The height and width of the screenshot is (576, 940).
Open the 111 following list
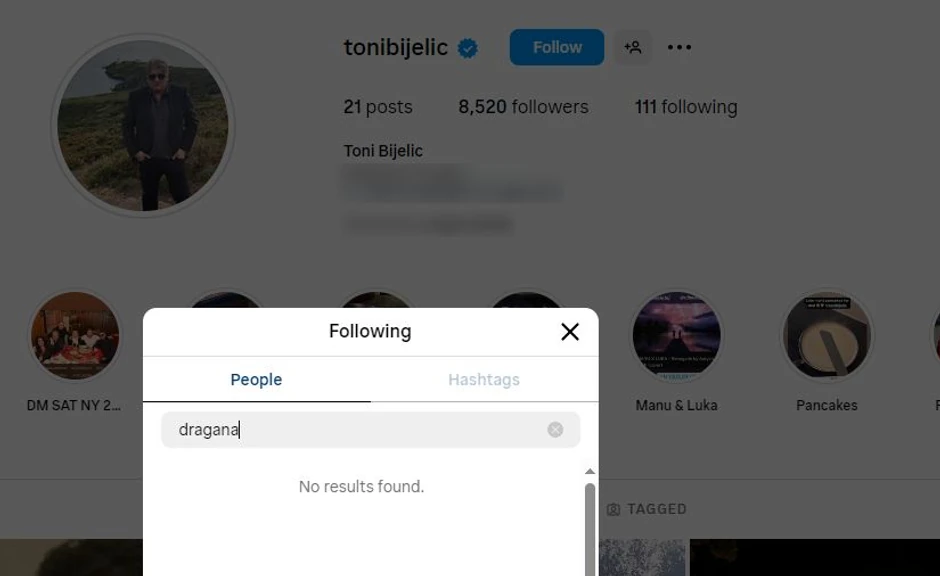click(x=686, y=106)
